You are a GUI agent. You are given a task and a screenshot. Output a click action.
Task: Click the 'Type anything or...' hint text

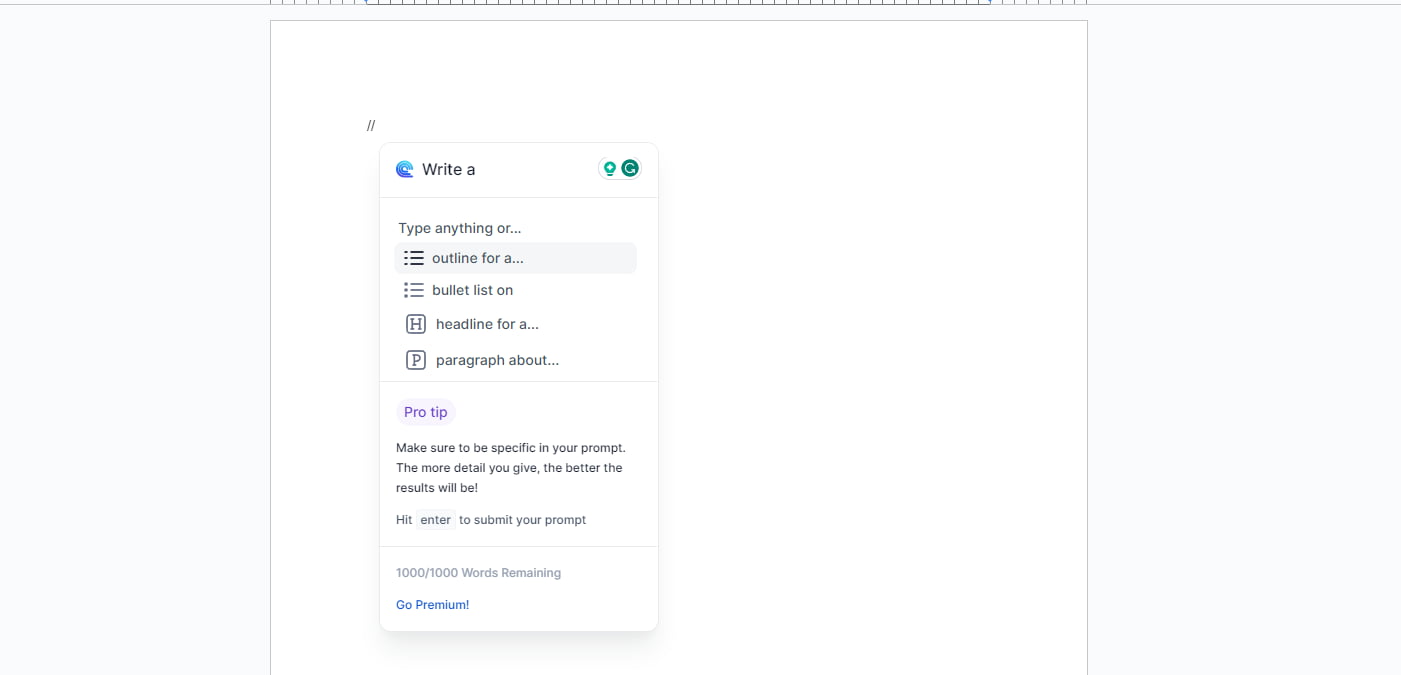pyautogui.click(x=459, y=228)
